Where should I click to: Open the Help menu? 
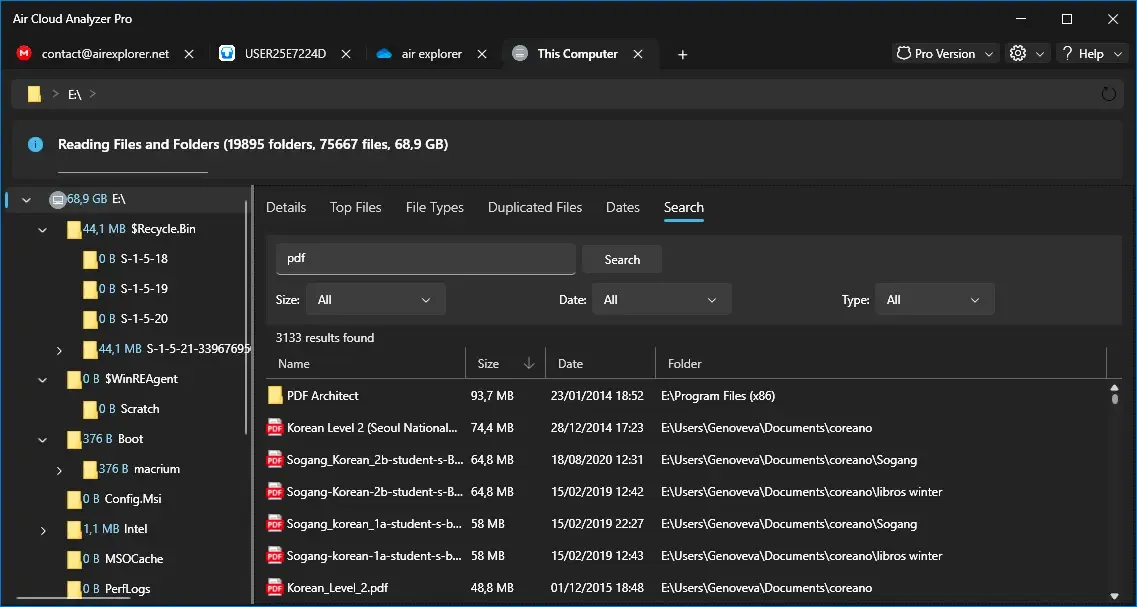pyautogui.click(x=1091, y=54)
